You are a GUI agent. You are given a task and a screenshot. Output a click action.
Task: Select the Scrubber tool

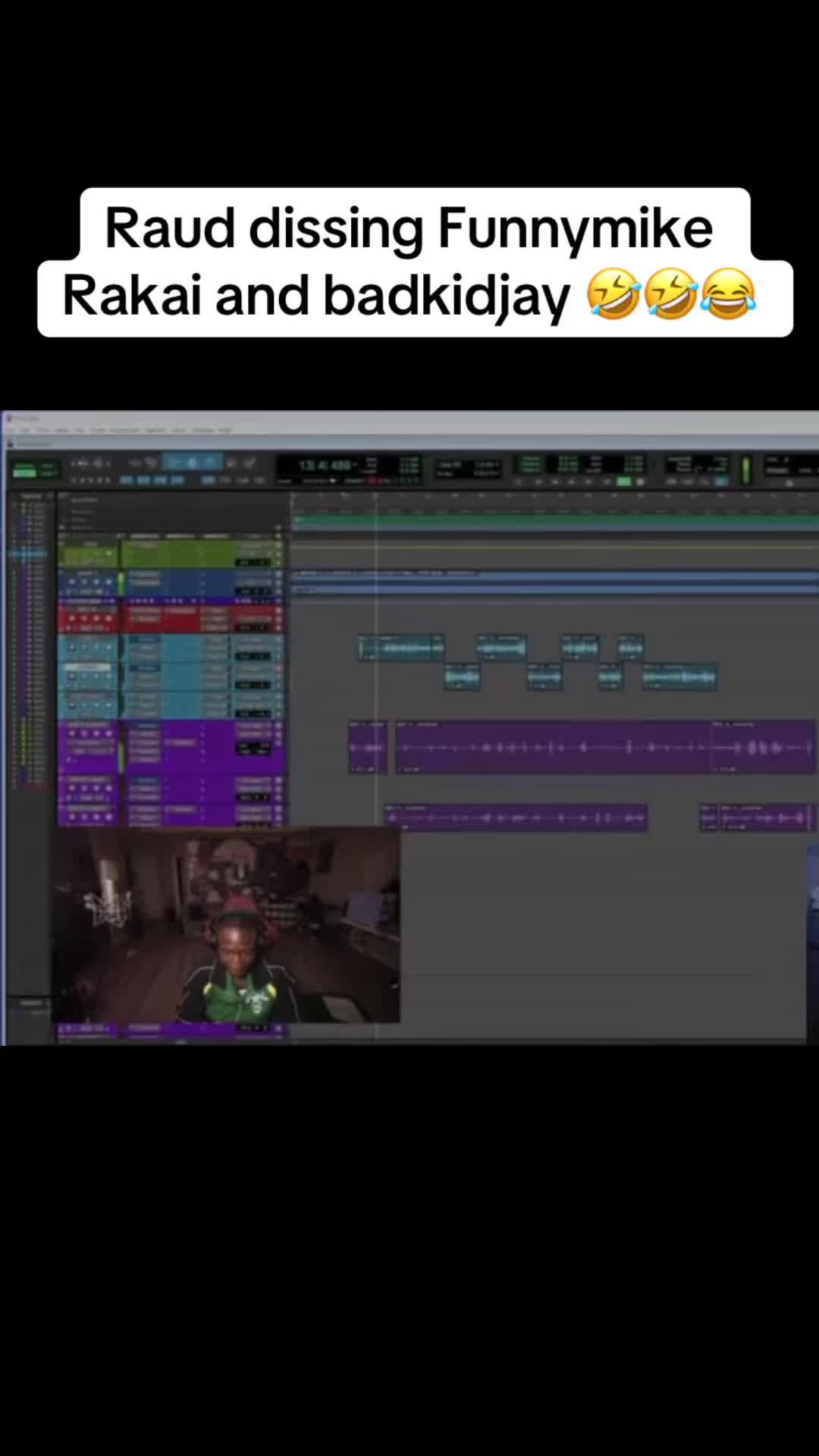(x=231, y=463)
